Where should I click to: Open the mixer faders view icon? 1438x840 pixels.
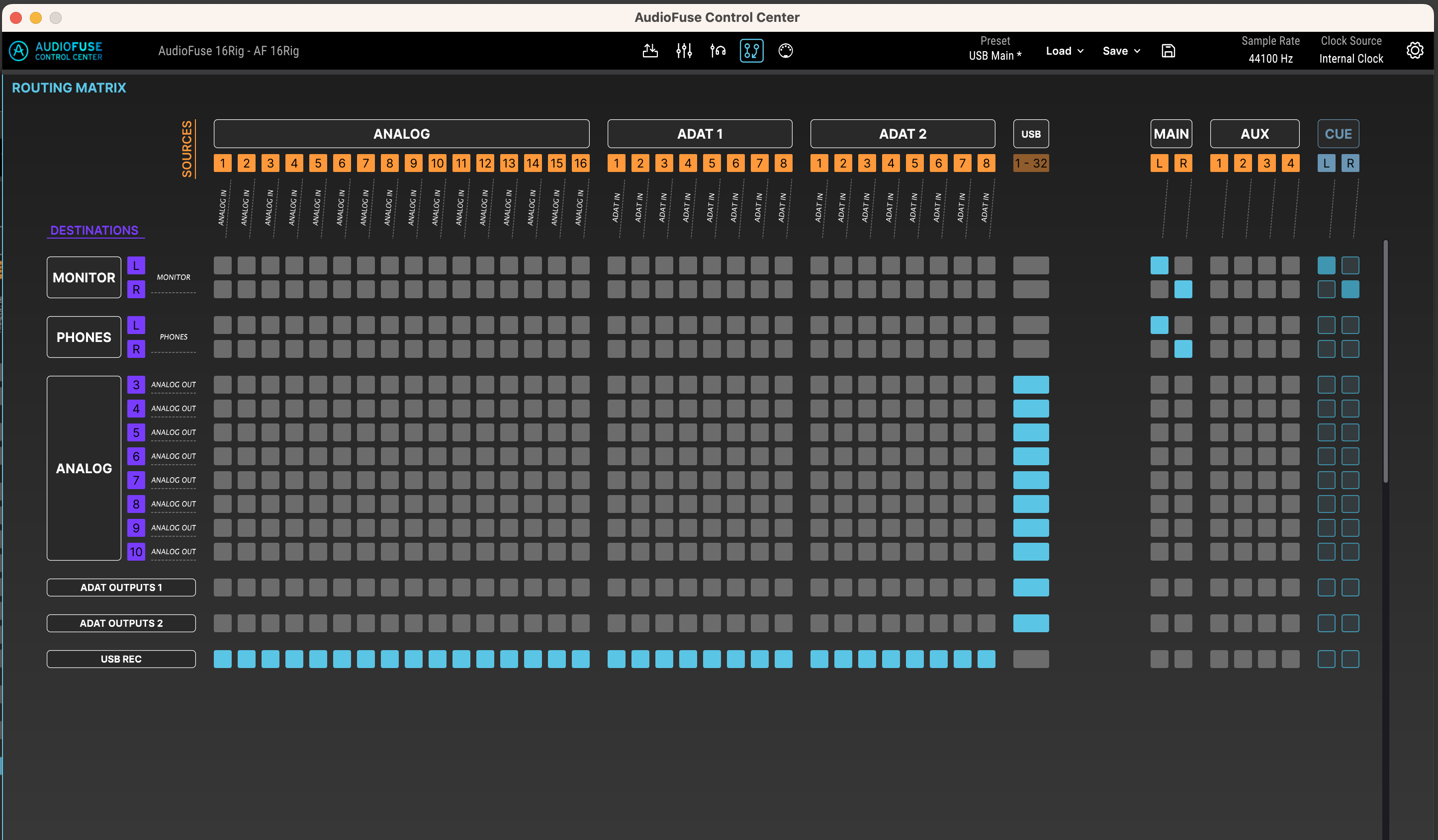[684, 51]
